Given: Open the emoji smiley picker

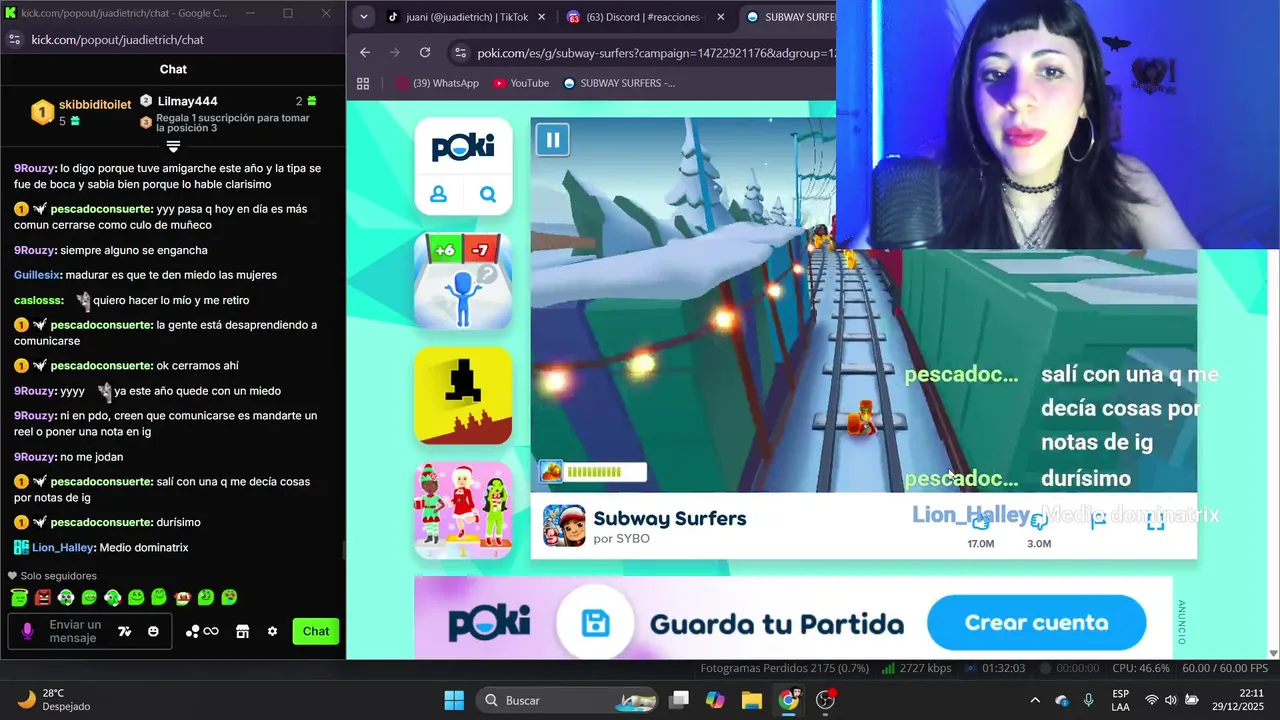Looking at the screenshot, I should click(x=153, y=631).
